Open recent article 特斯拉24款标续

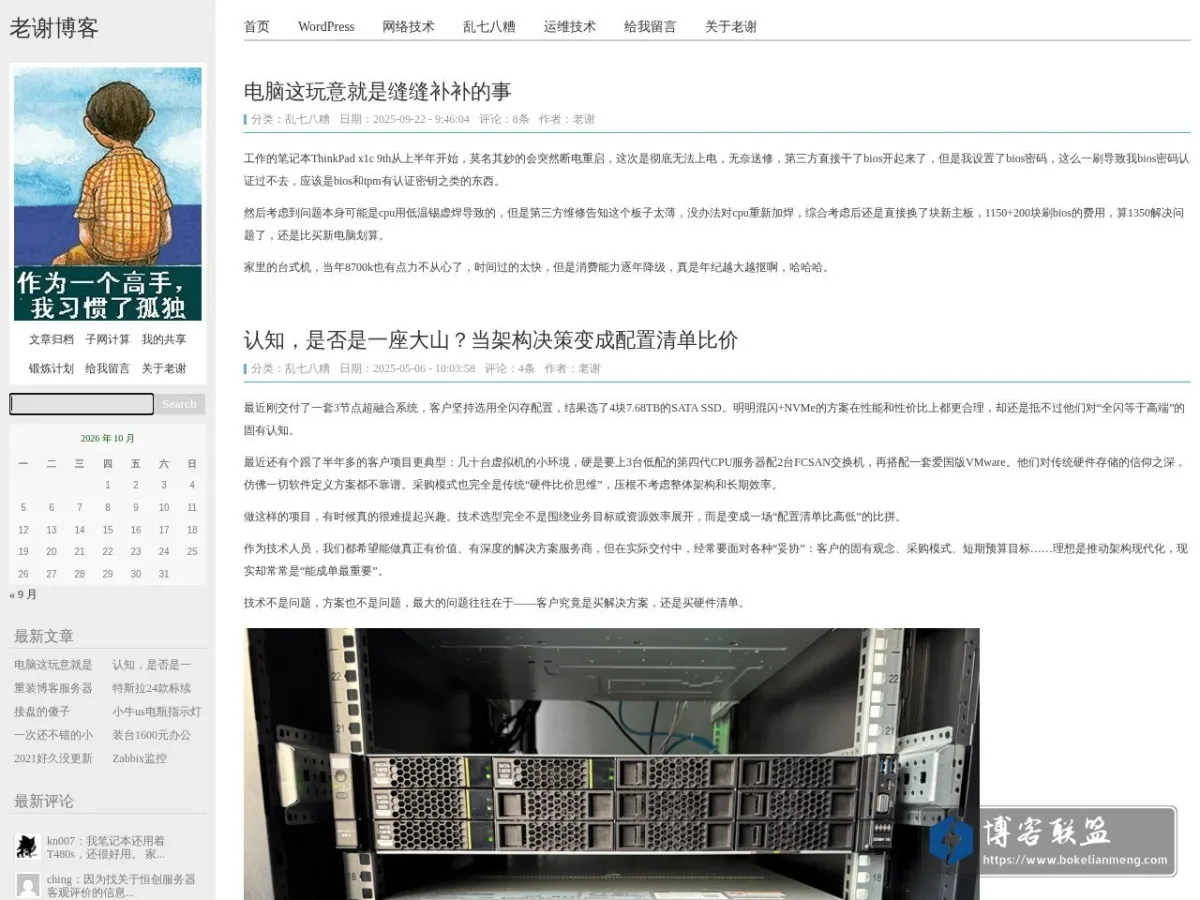151,688
